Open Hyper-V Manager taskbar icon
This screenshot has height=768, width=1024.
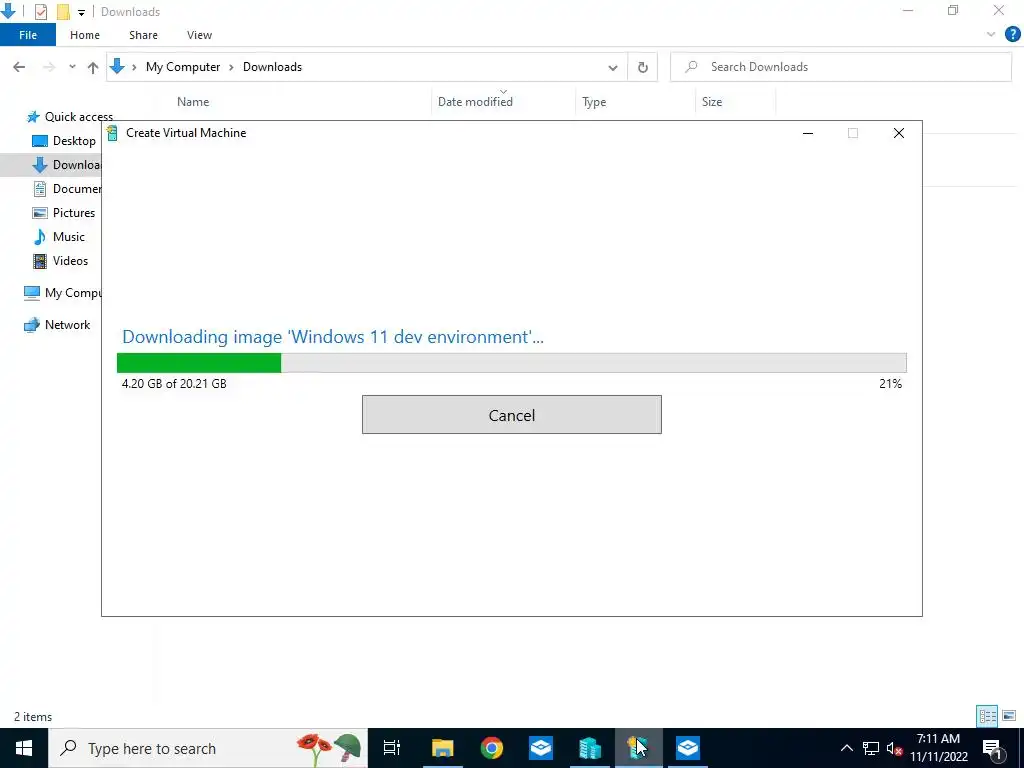[590, 748]
